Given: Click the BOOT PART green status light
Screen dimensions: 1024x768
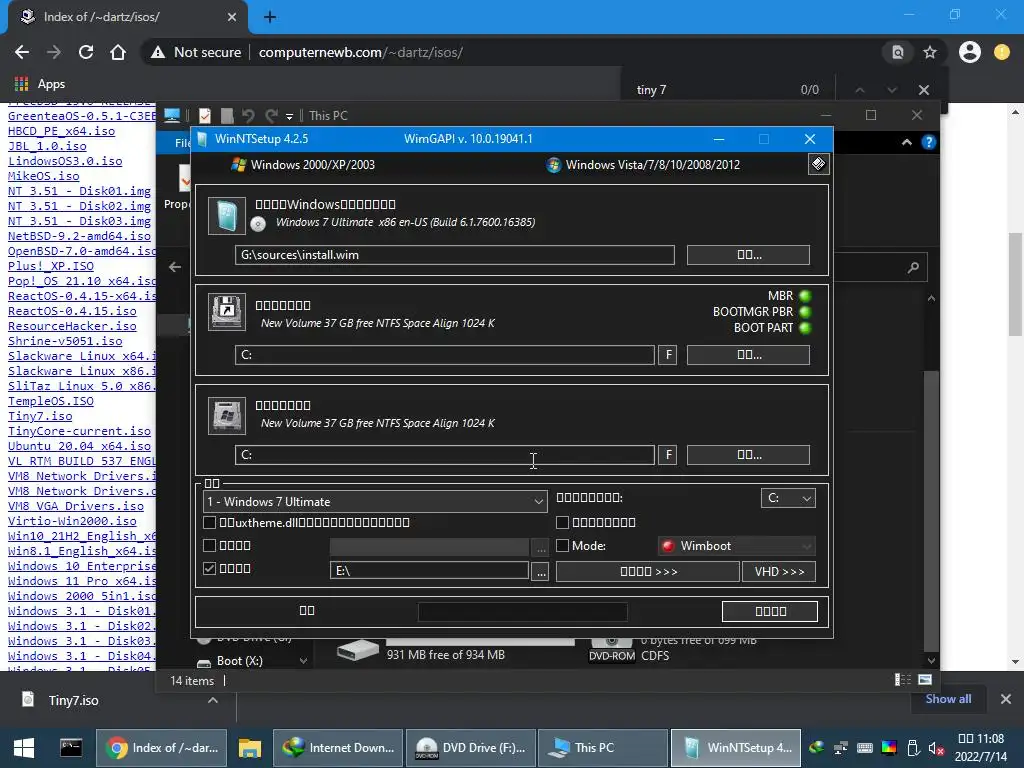Looking at the screenshot, I should pos(805,328).
